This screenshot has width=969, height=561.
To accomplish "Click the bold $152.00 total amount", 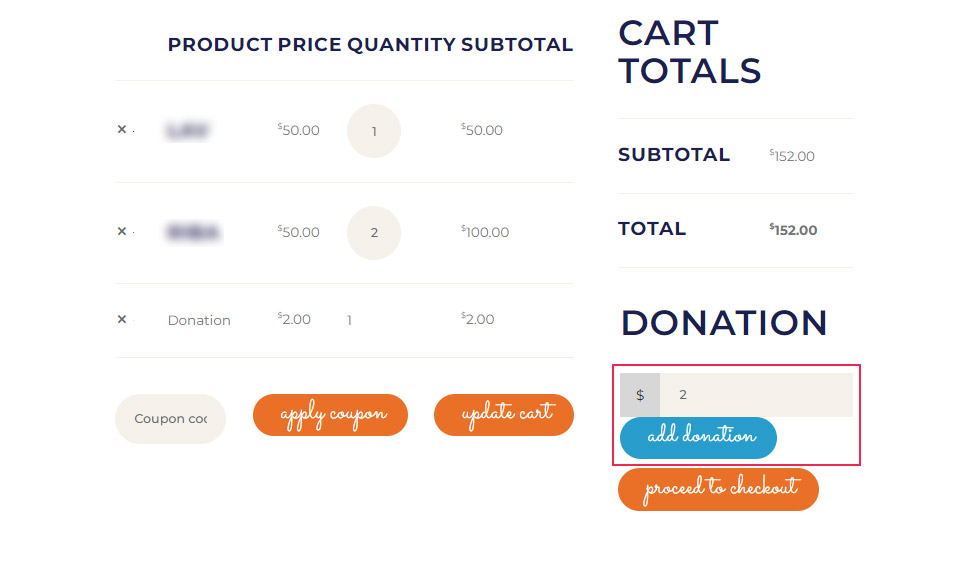I will click(x=793, y=230).
